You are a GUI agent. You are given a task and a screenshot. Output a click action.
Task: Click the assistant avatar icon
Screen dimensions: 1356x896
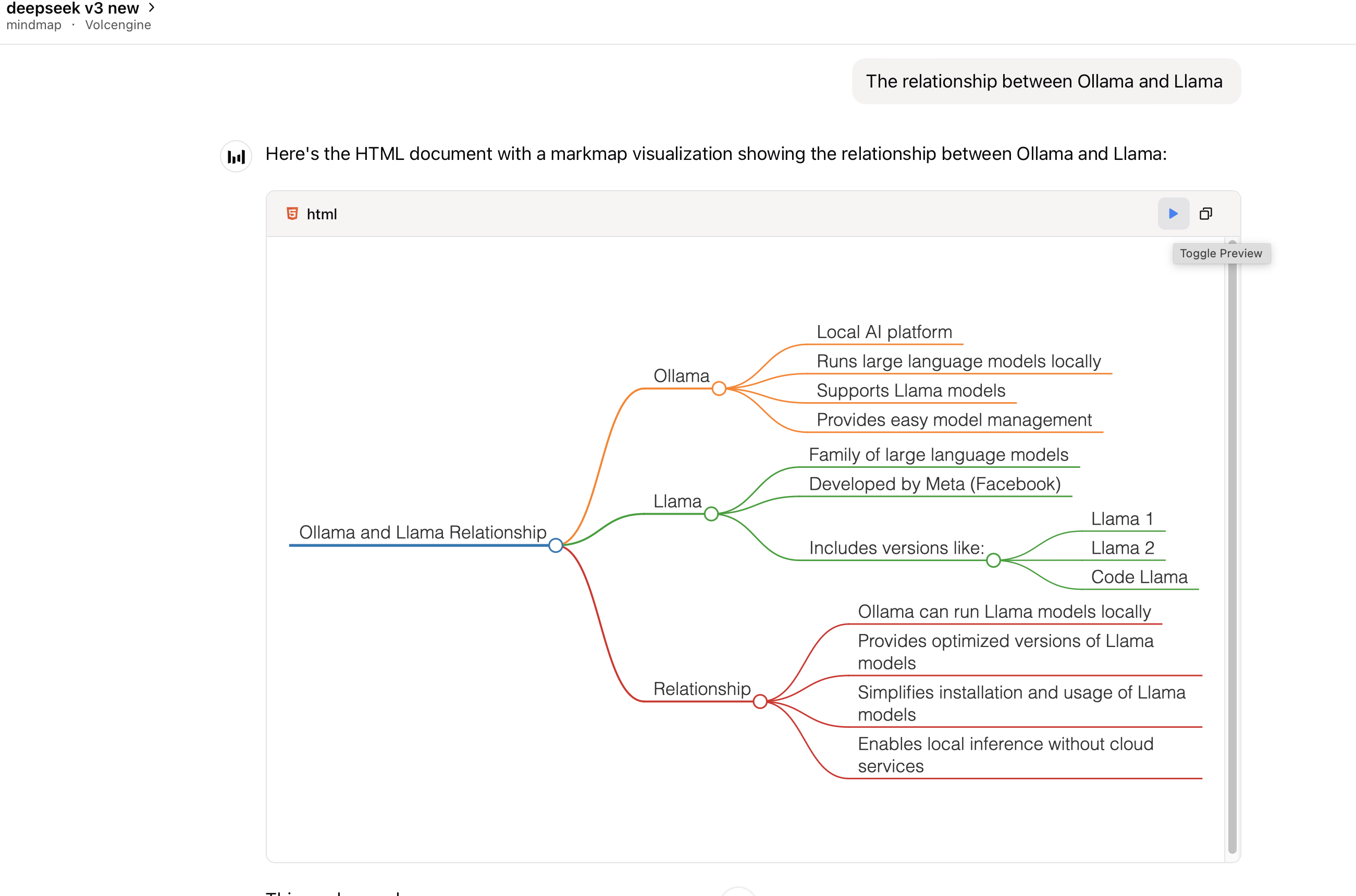click(x=236, y=156)
